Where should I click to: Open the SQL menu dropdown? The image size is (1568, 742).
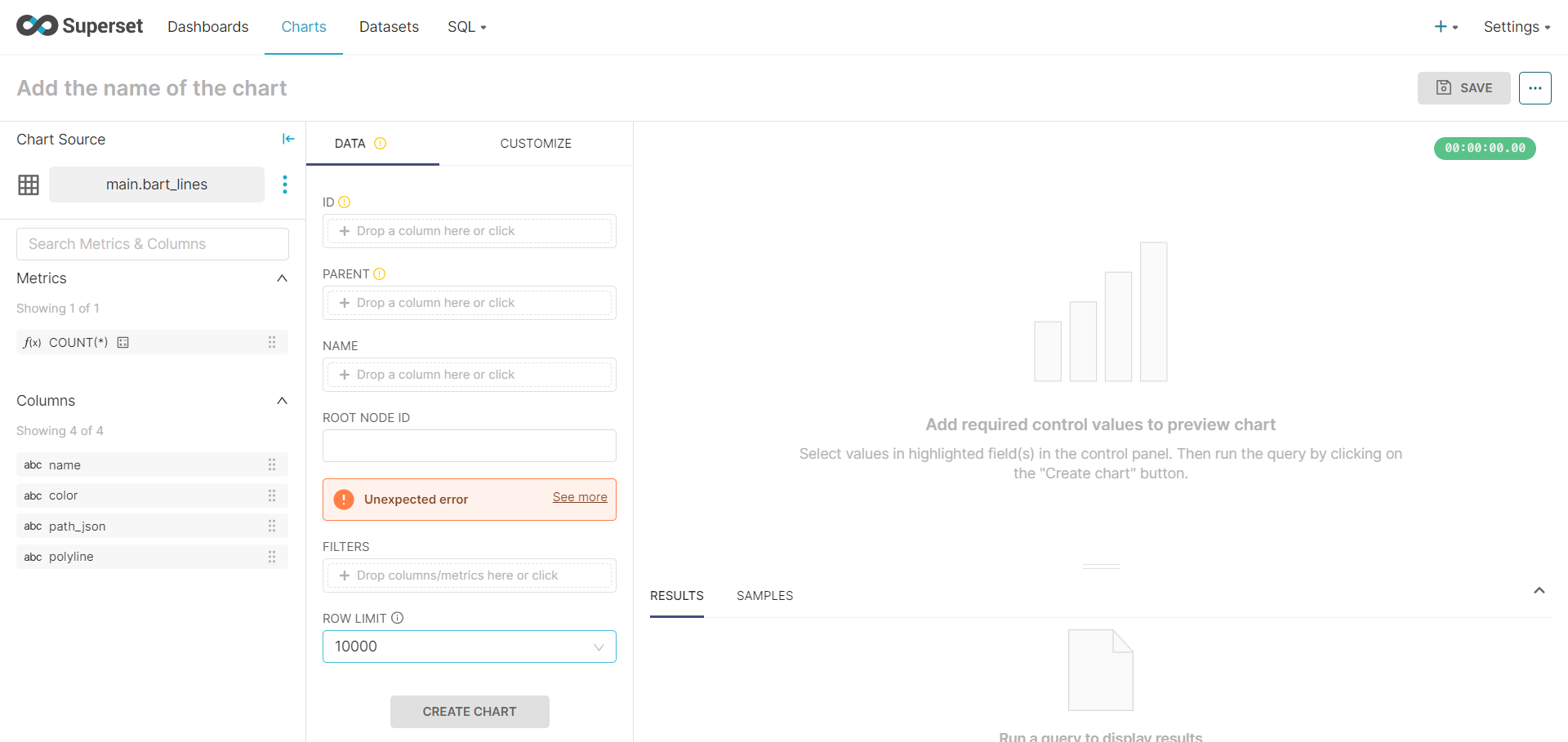pyautogui.click(x=467, y=27)
